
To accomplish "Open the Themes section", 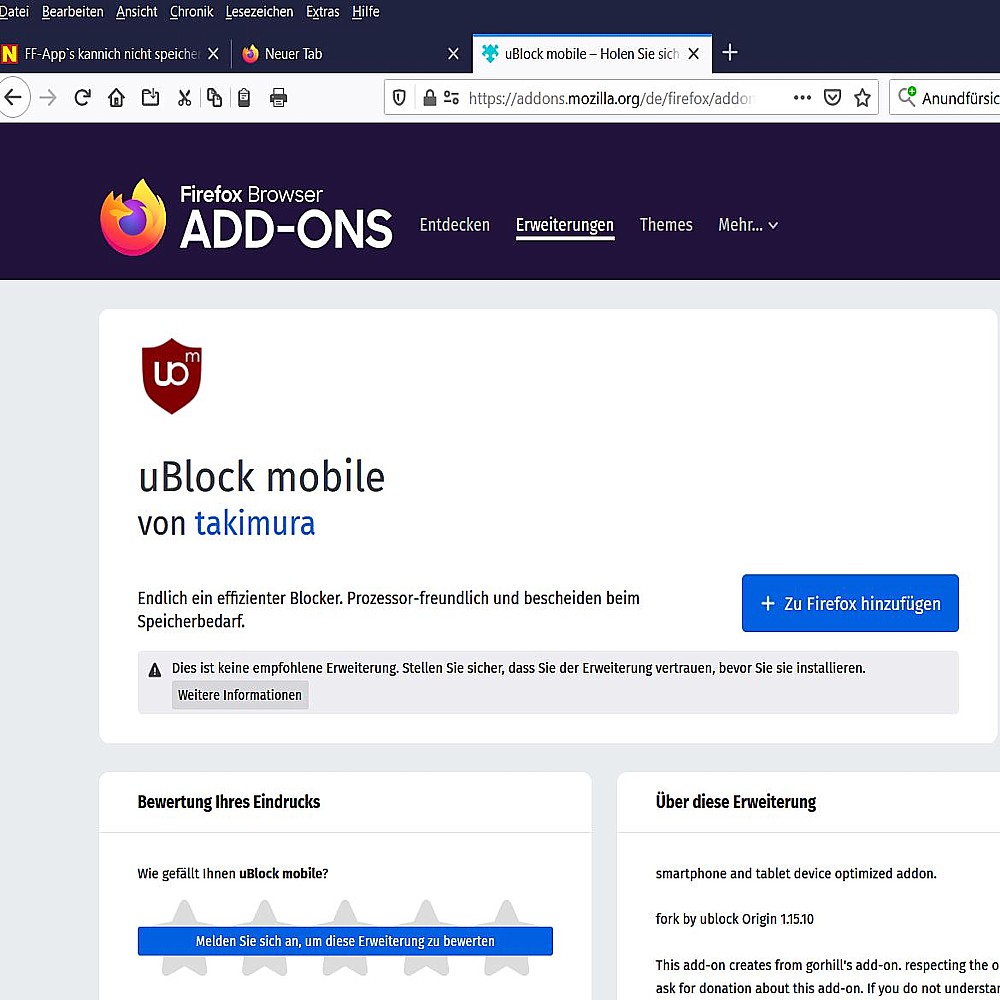I will click(666, 224).
